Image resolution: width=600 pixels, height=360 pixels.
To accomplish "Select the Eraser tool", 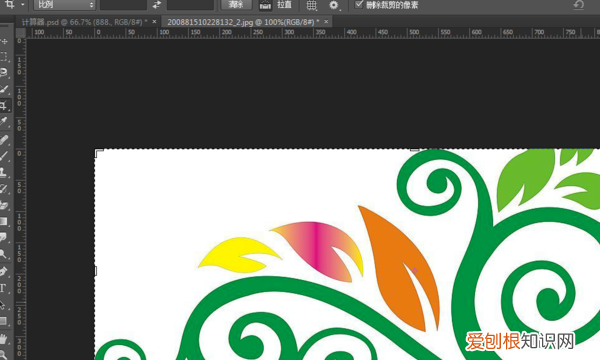I will [4, 205].
